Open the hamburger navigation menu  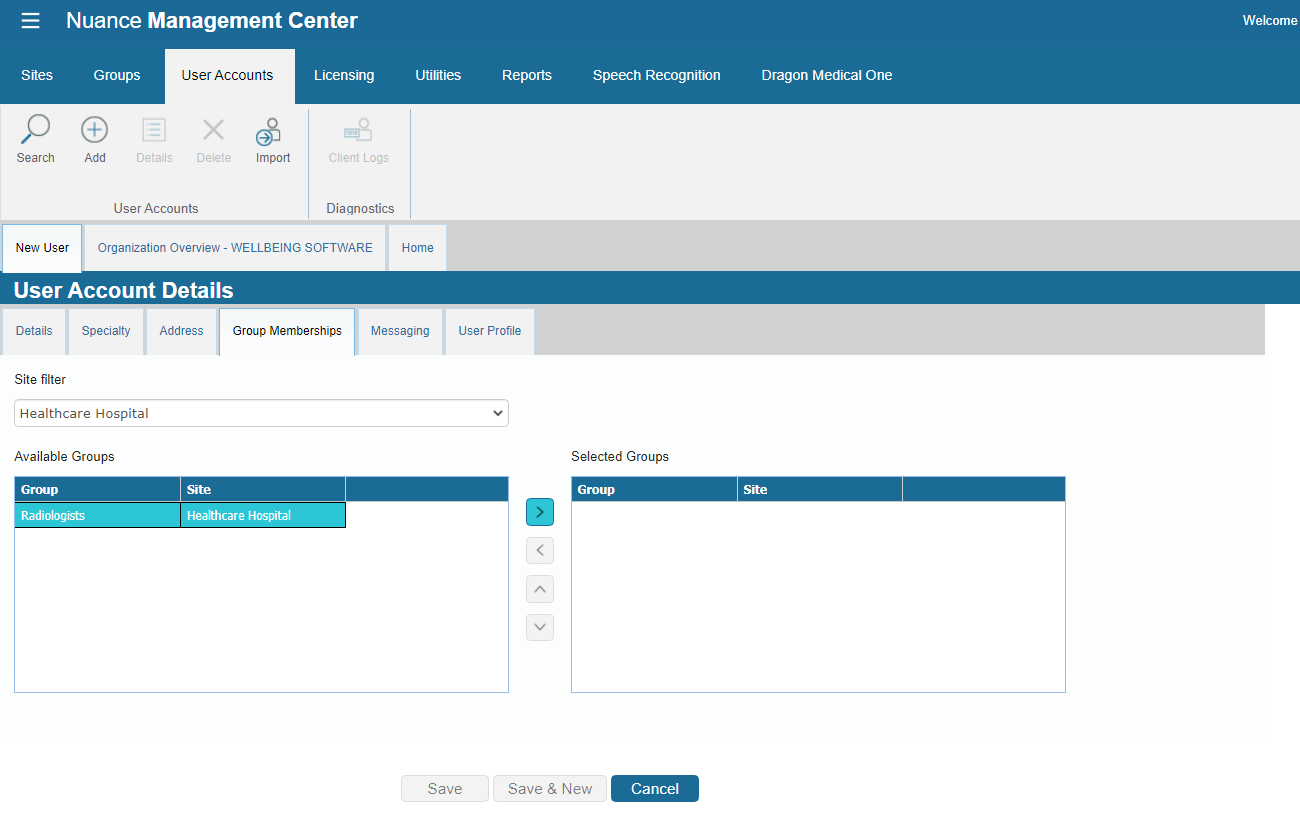click(x=31, y=21)
